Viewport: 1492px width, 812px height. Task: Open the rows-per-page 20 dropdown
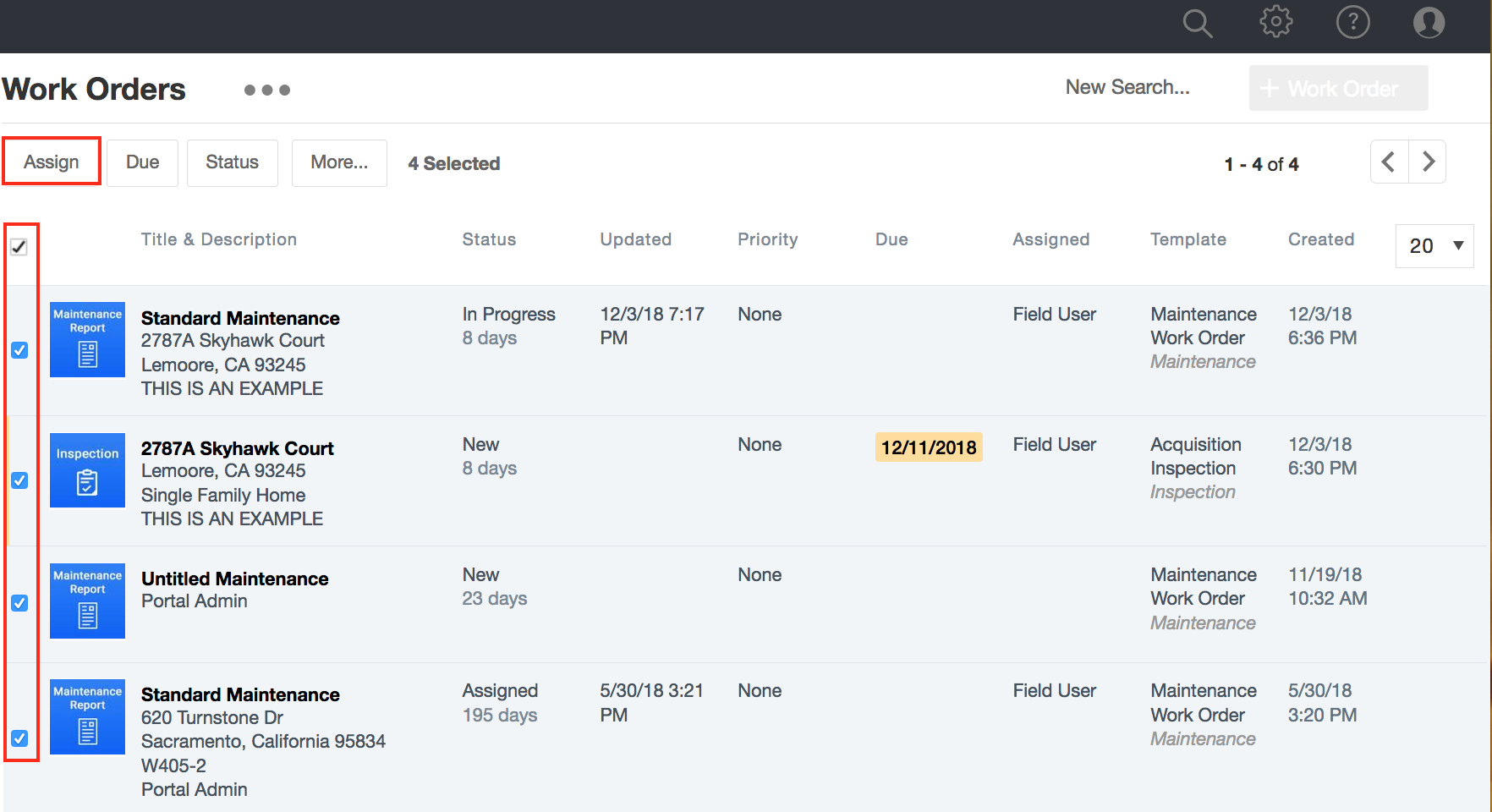(1434, 246)
